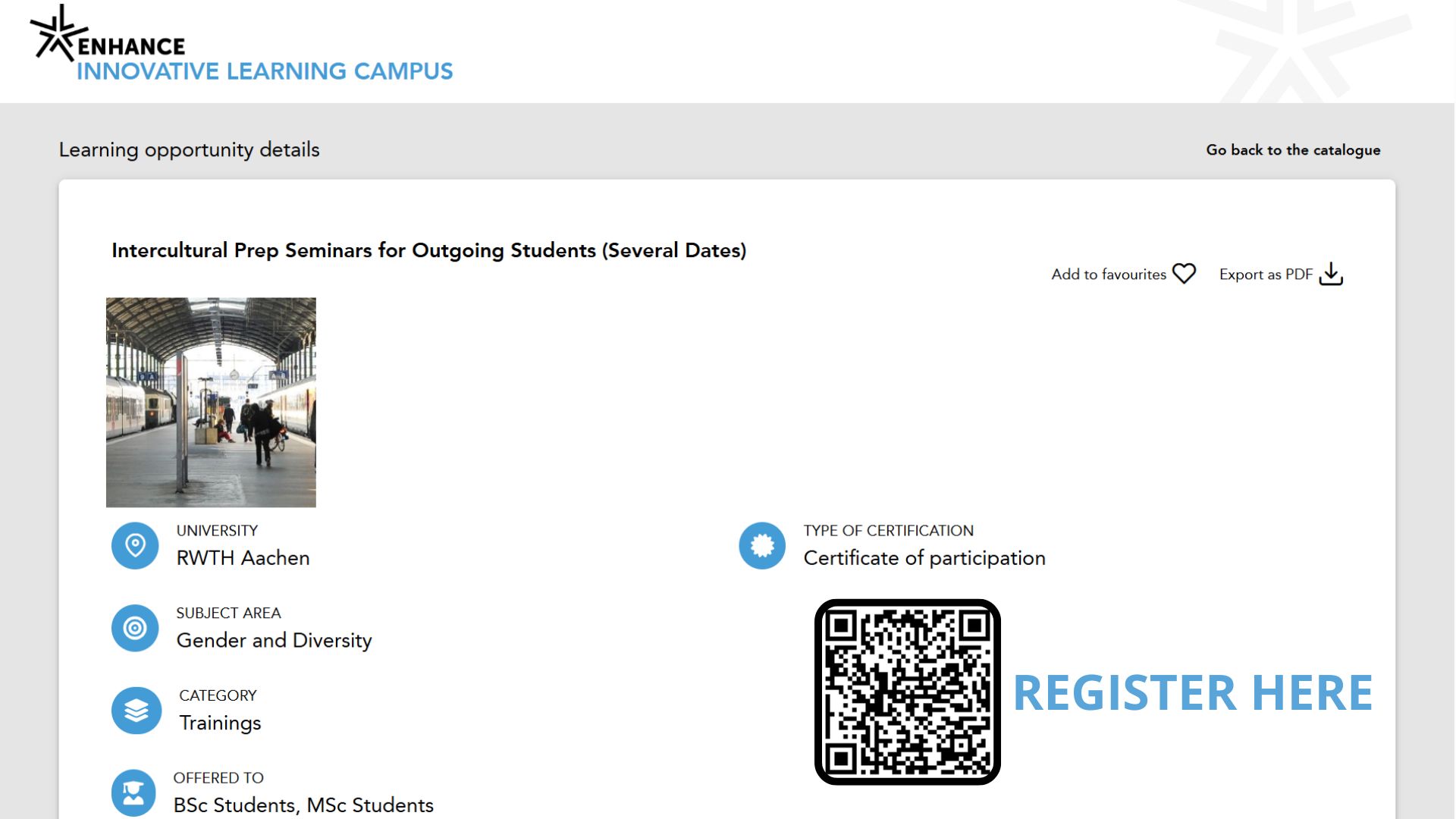Click the Trainings category value

220,723
